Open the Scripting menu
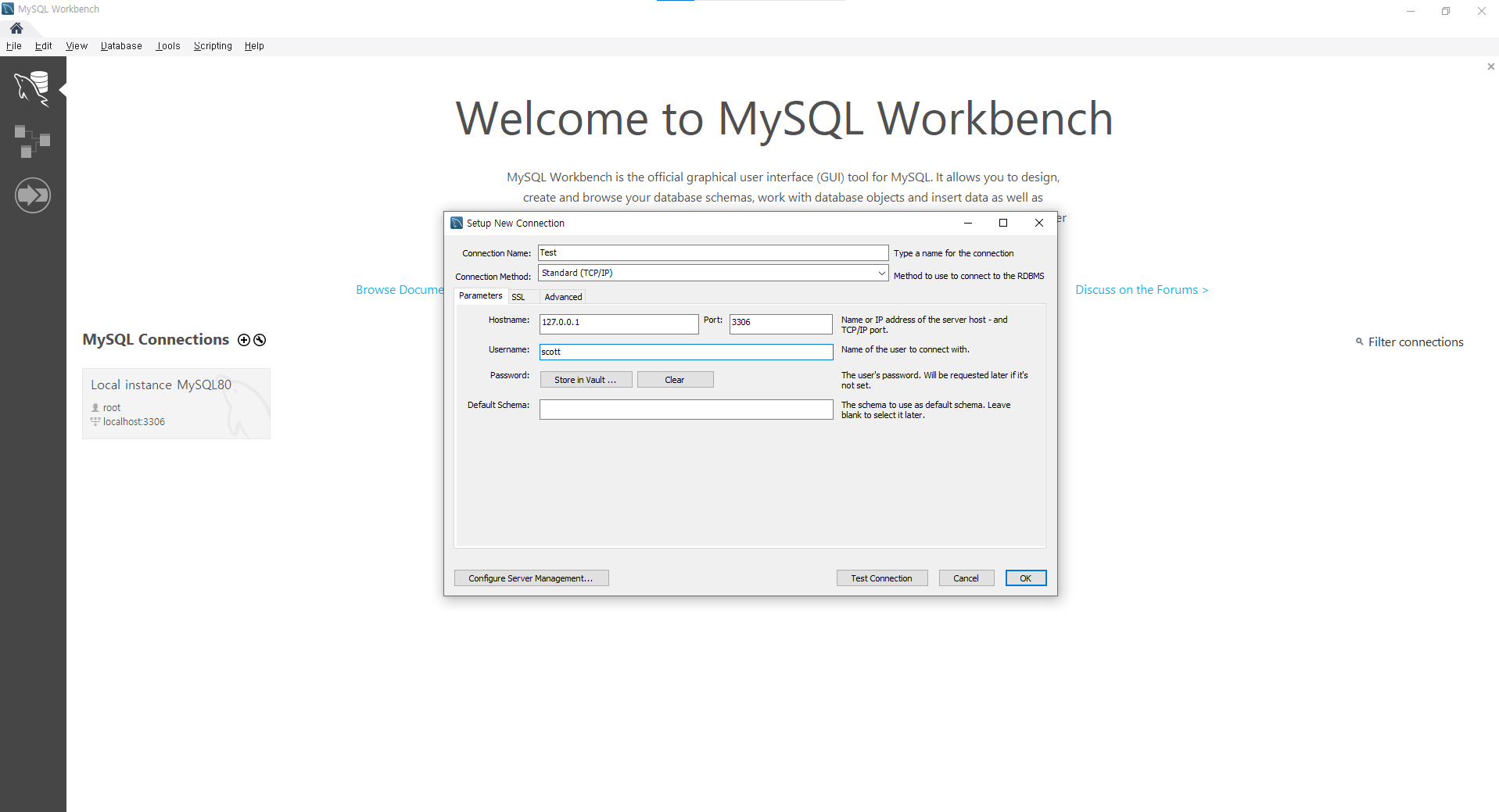This screenshot has height=812, width=1499. [213, 46]
